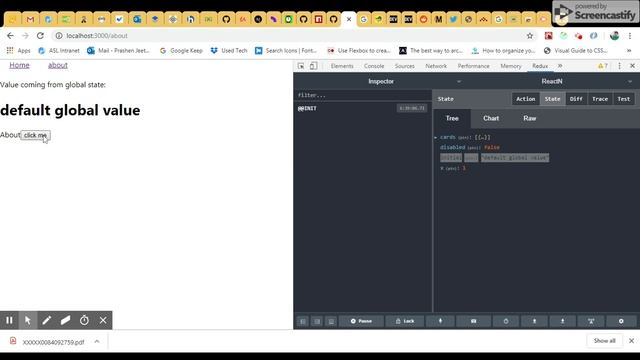Toggle the Persist pin button

[x=440, y=321]
